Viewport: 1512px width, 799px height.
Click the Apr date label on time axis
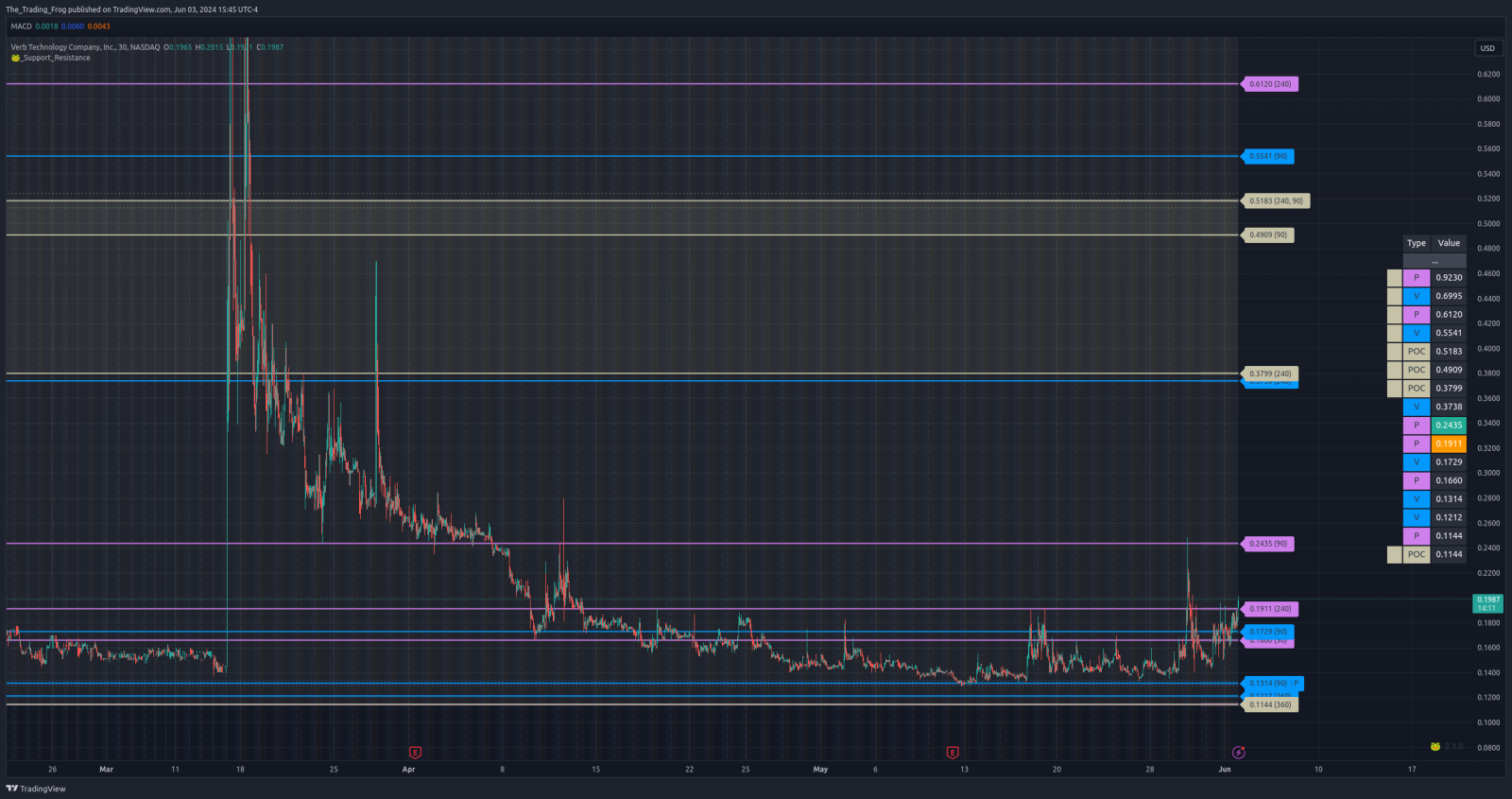click(x=408, y=770)
